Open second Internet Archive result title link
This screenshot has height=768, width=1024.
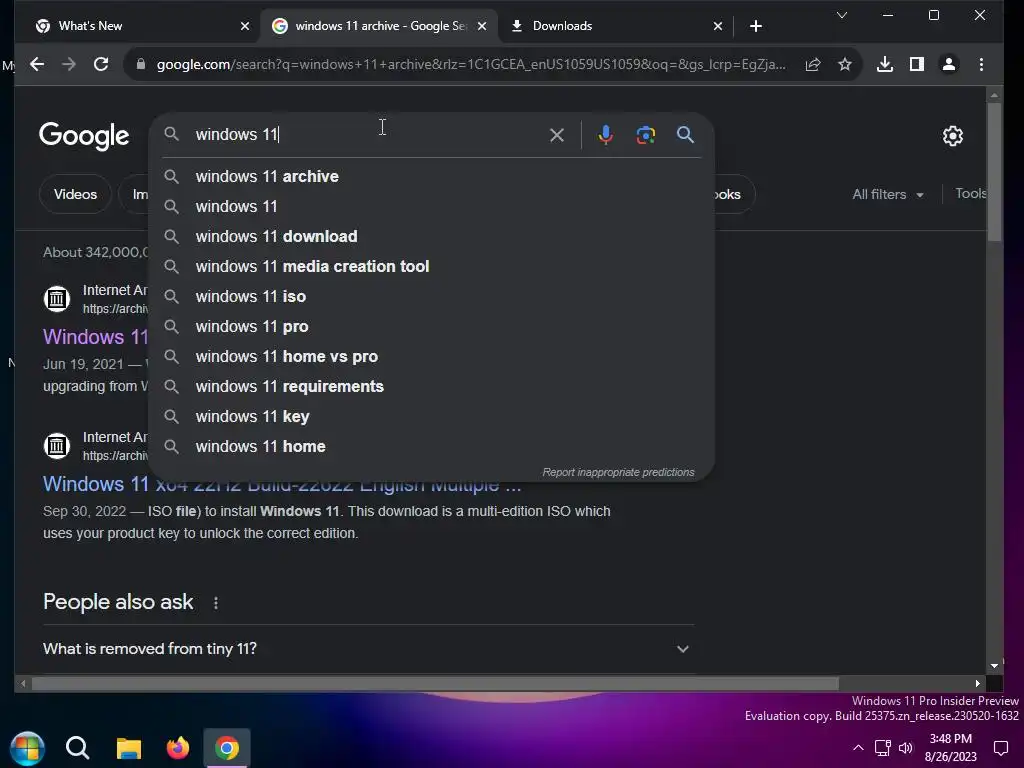281,485
